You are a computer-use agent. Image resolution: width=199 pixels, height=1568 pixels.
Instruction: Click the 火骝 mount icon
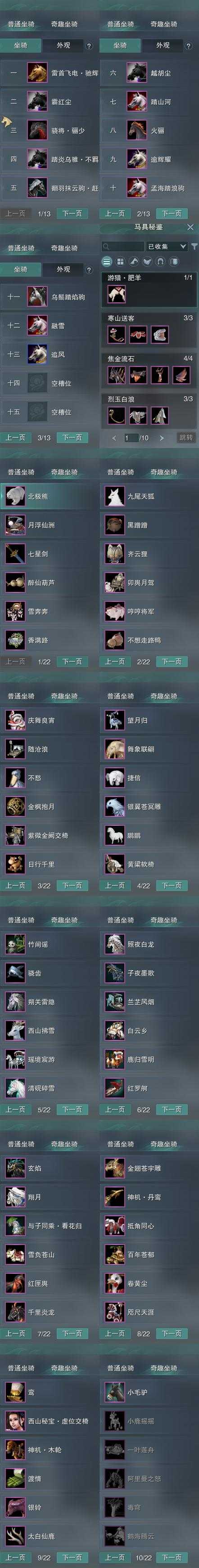tap(137, 130)
